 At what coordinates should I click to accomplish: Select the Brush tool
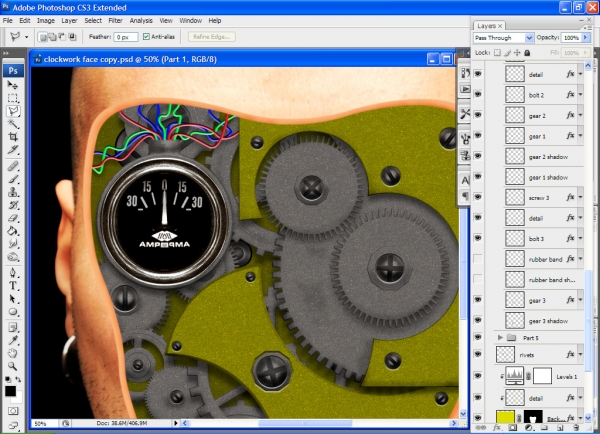tap(13, 179)
